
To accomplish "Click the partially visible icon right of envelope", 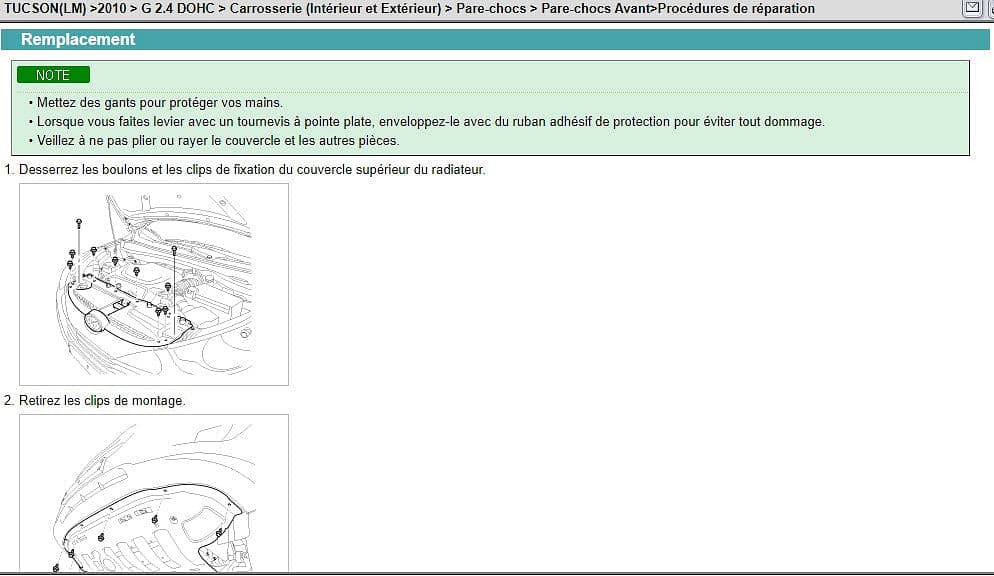I will (x=989, y=8).
